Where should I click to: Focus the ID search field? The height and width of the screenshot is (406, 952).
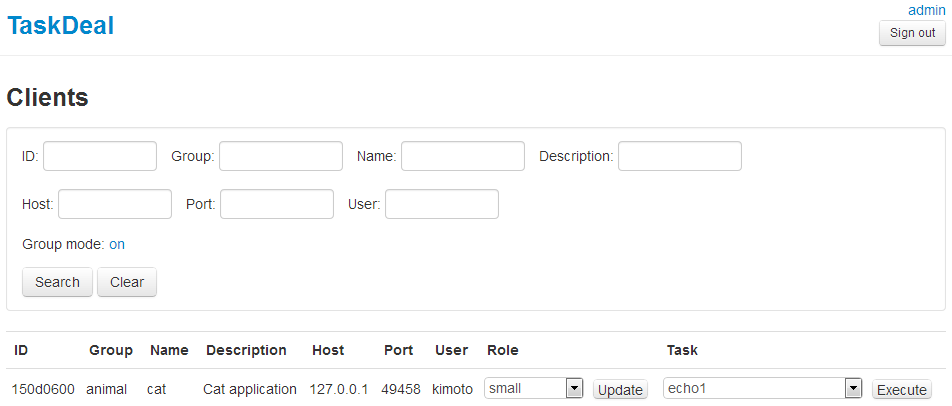pos(100,156)
